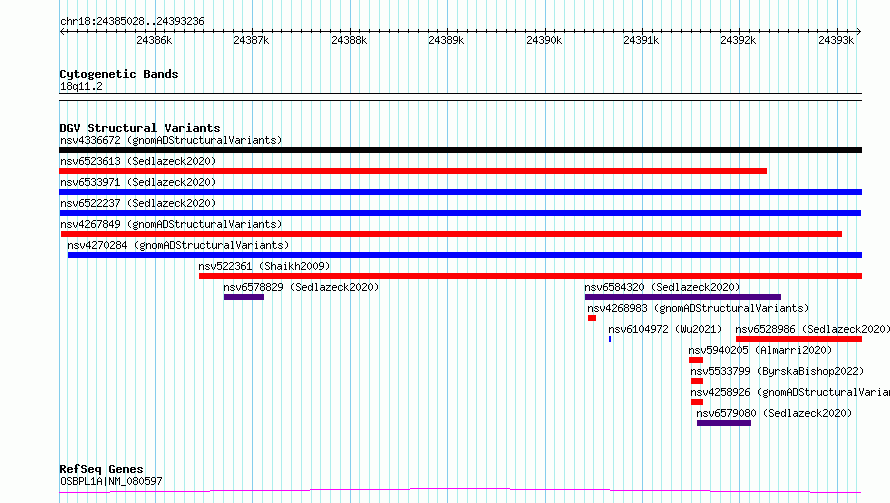The width and height of the screenshot is (890, 503).
Task: Open the OSBPL1A|NM_080597 gene label
Action: (x=111, y=481)
